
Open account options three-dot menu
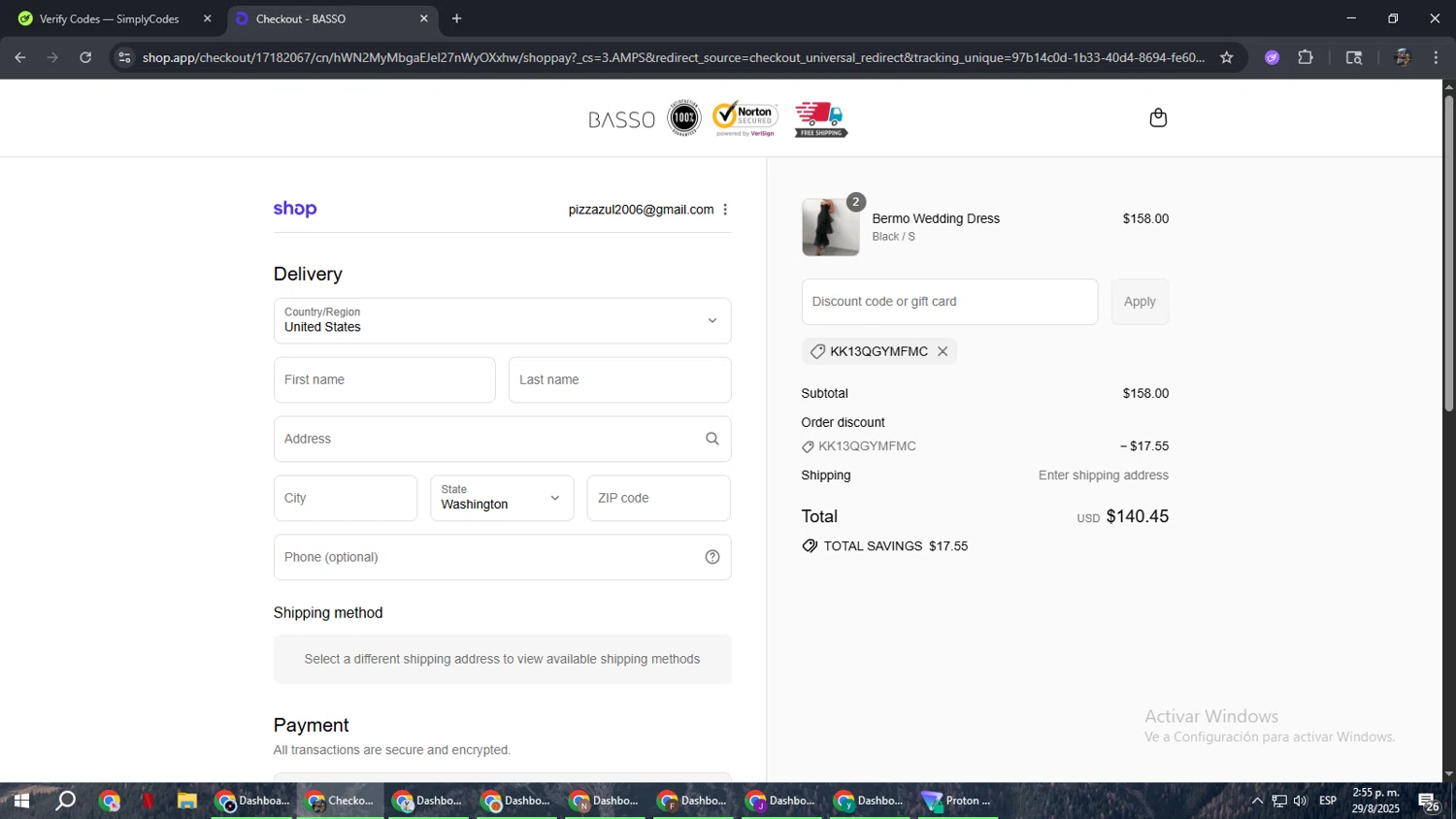coord(725,210)
